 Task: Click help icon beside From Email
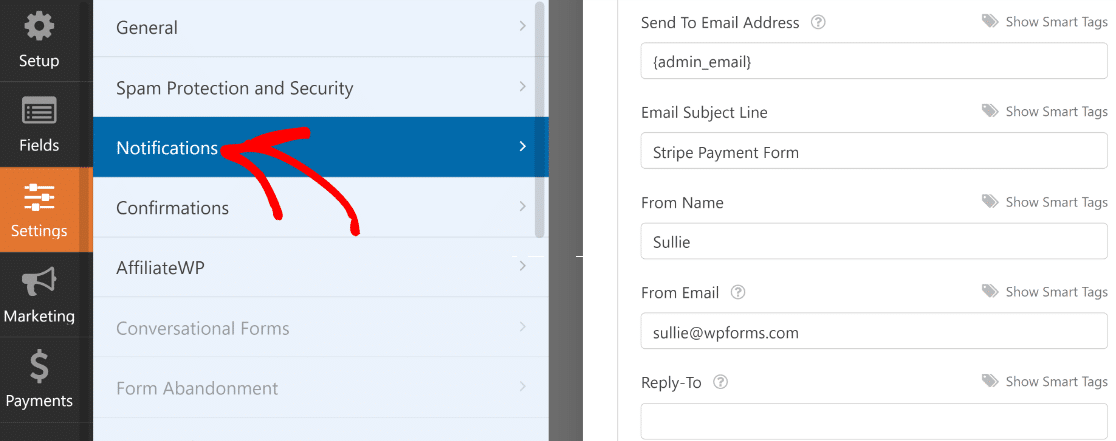click(738, 292)
